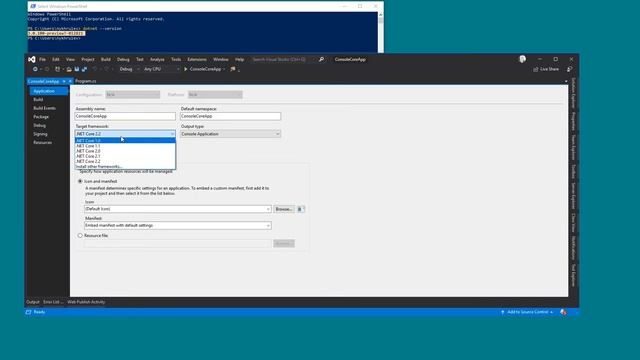Open the Solution Explorer side tab
Image resolution: width=640 pixels, height=360 pixels.
(x=573, y=93)
